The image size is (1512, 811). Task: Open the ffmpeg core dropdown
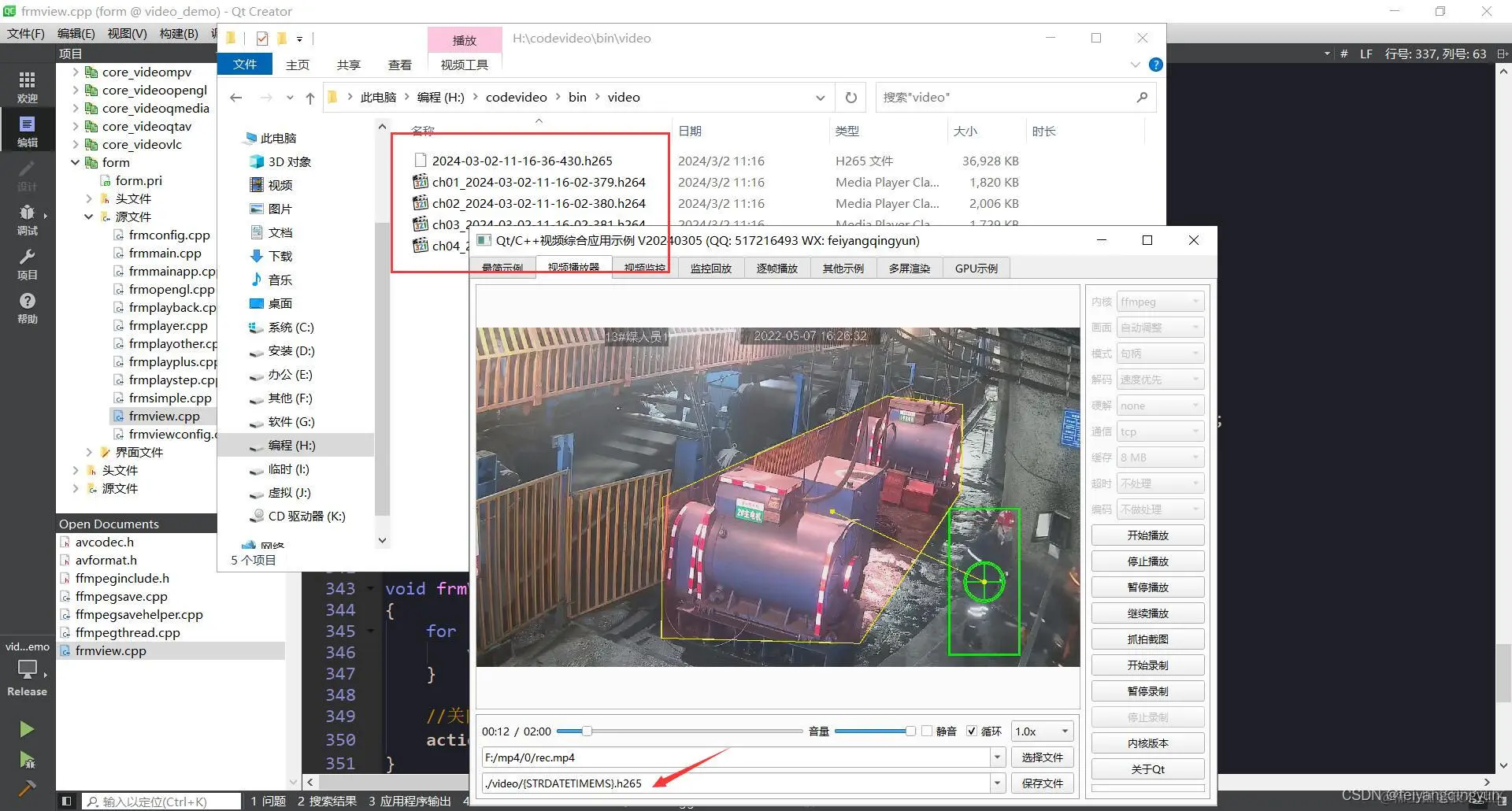tap(1160, 302)
